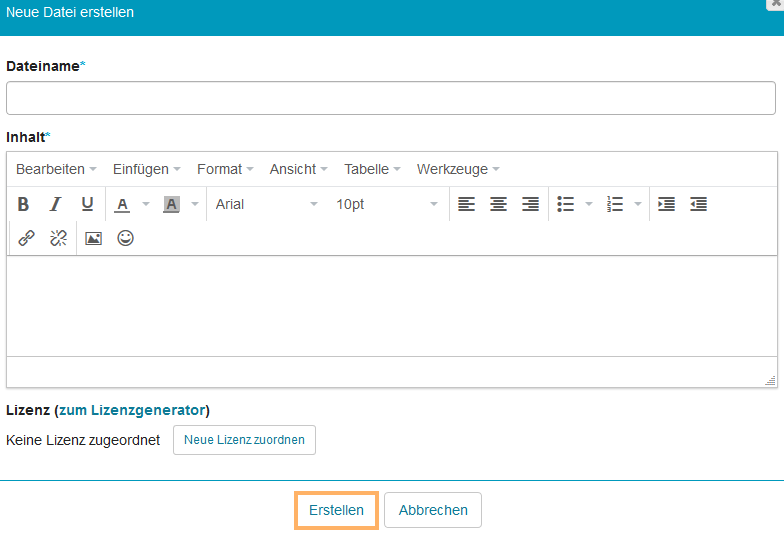The image size is (784, 535).
Task: Open the 10pt font size dropdown
Action: tap(386, 204)
